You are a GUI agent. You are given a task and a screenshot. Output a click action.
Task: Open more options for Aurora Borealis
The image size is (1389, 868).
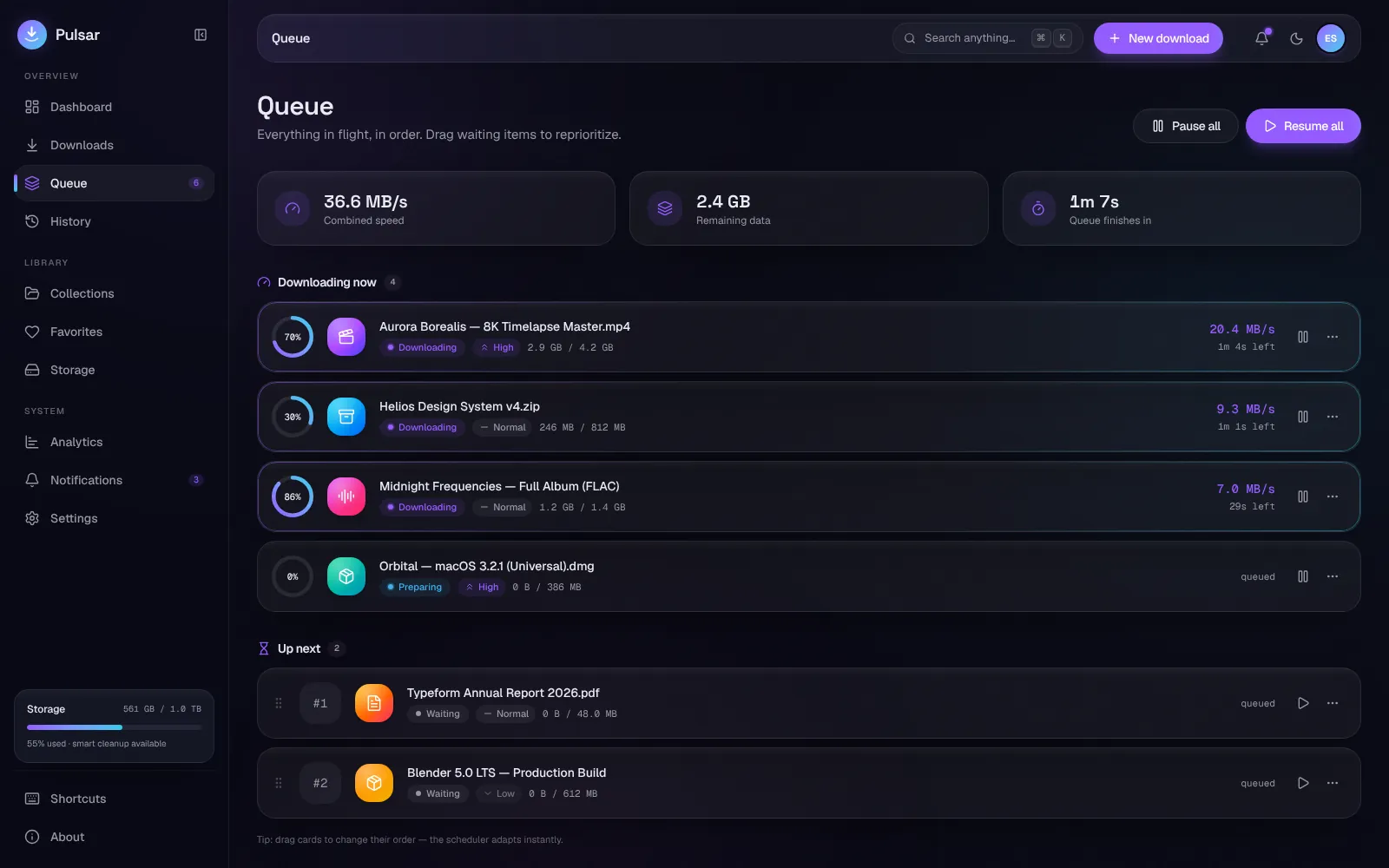tap(1333, 337)
